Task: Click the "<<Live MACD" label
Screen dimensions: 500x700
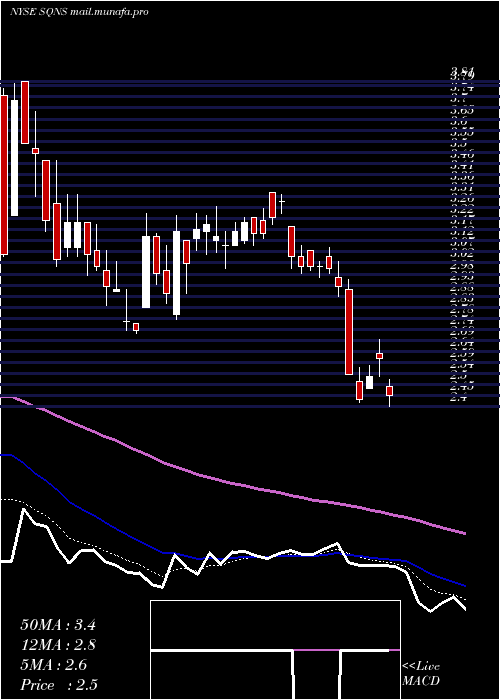Action: [421, 674]
